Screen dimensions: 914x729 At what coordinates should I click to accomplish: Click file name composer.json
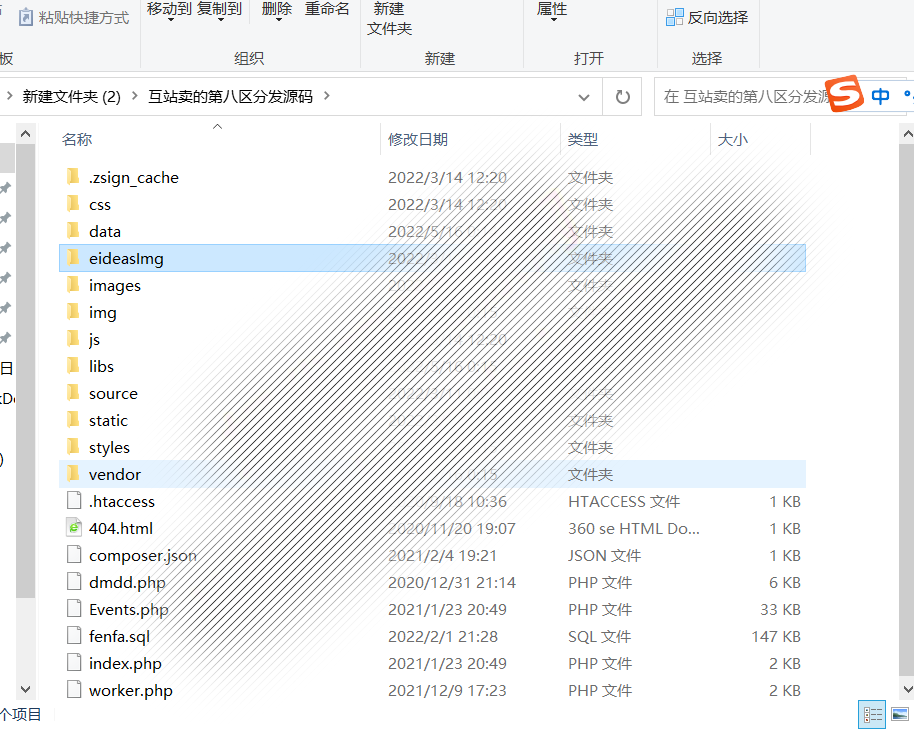(x=143, y=556)
